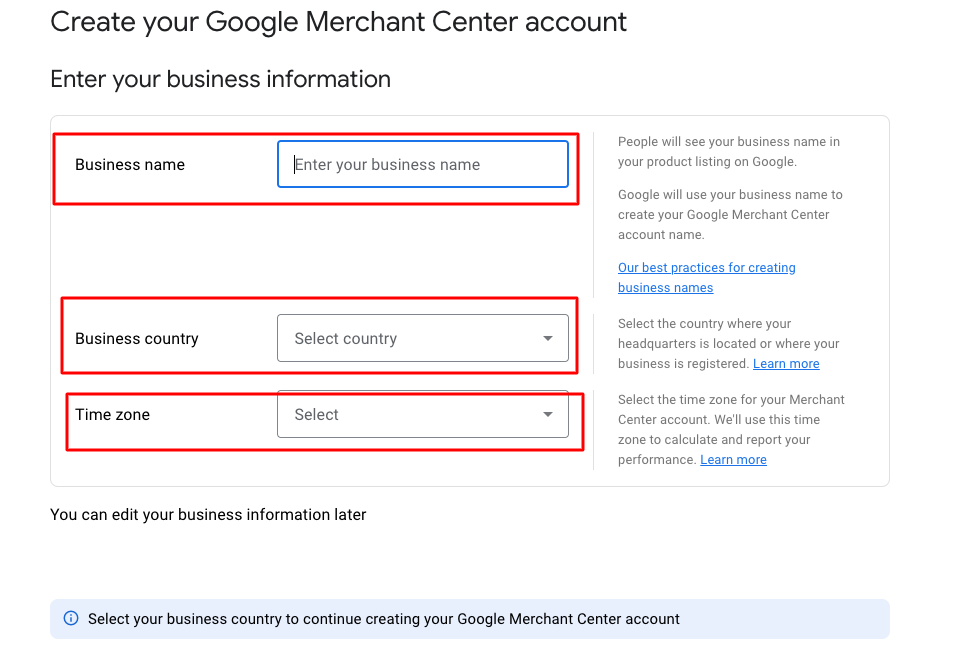Click the "Business country" field label

(137, 339)
